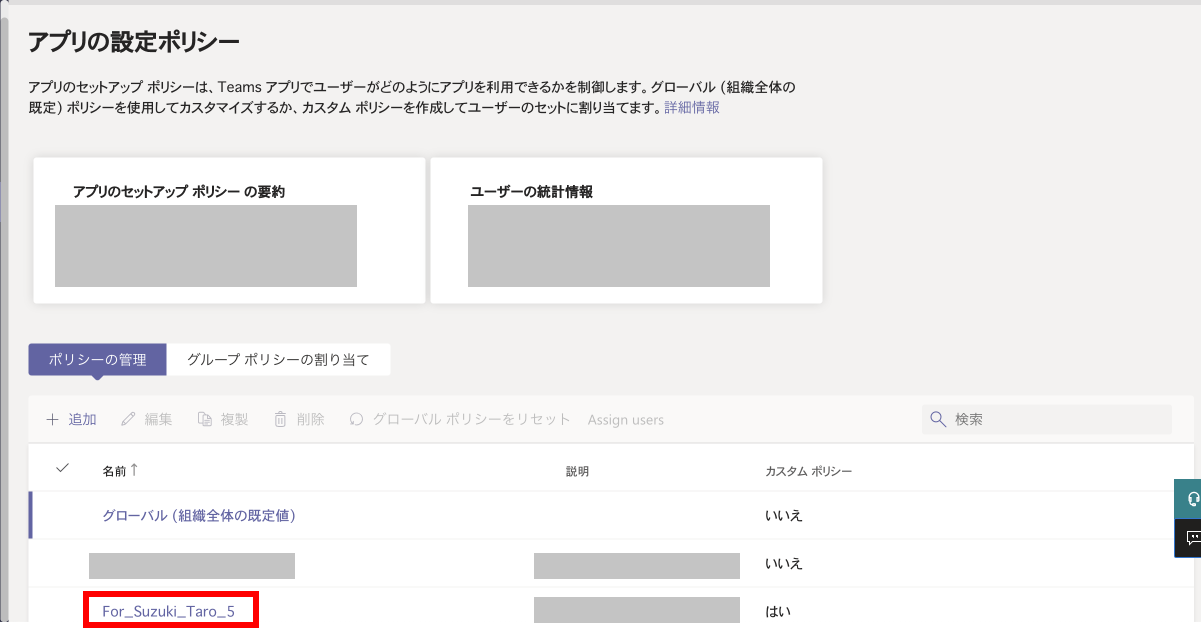Switch to グループ ポリシーの割り当て tab
The height and width of the screenshot is (628, 1201).
click(x=278, y=360)
